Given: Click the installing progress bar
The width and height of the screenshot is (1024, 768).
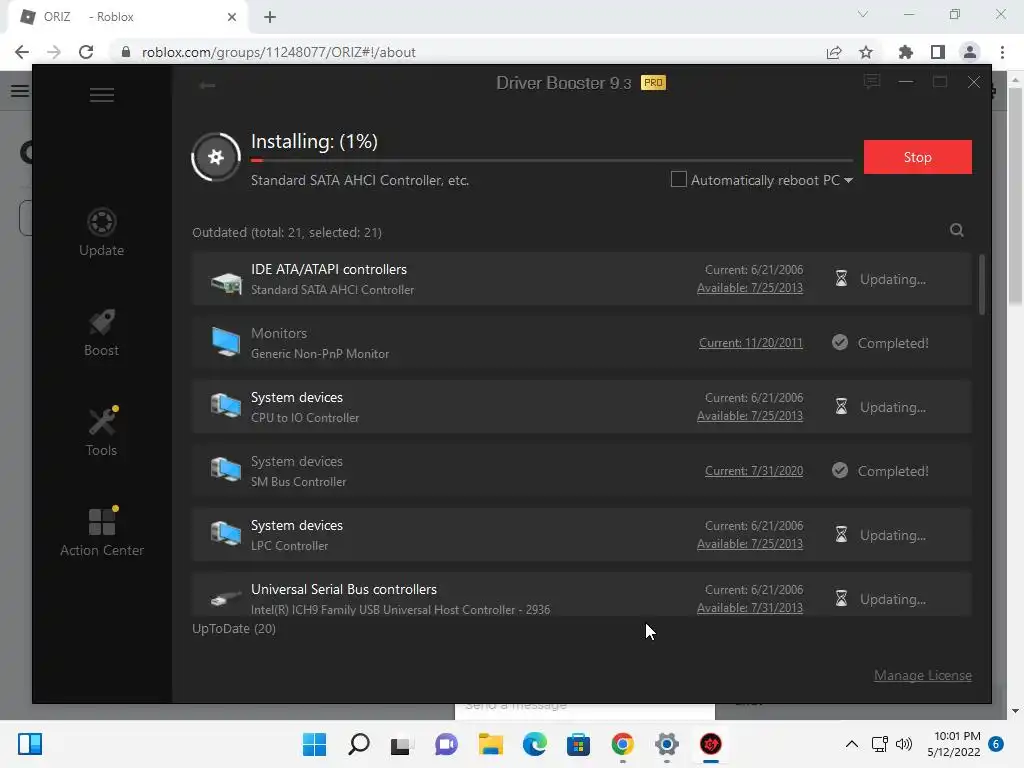Looking at the screenshot, I should [x=552, y=160].
